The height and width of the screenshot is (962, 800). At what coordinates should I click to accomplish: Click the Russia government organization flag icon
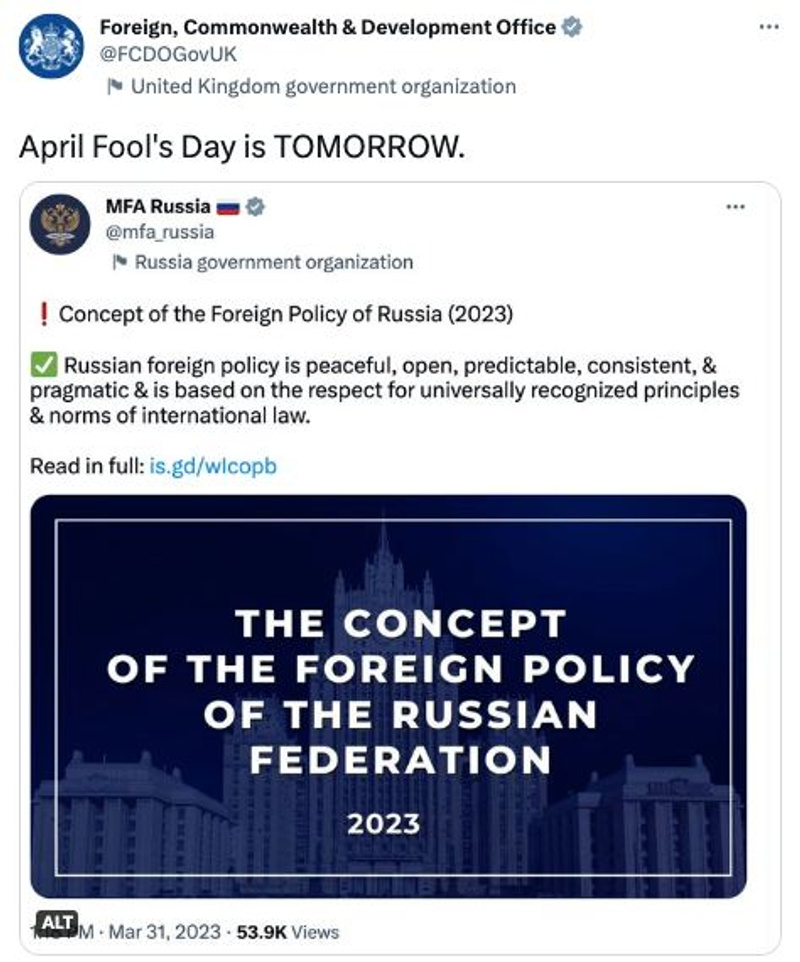point(119,262)
